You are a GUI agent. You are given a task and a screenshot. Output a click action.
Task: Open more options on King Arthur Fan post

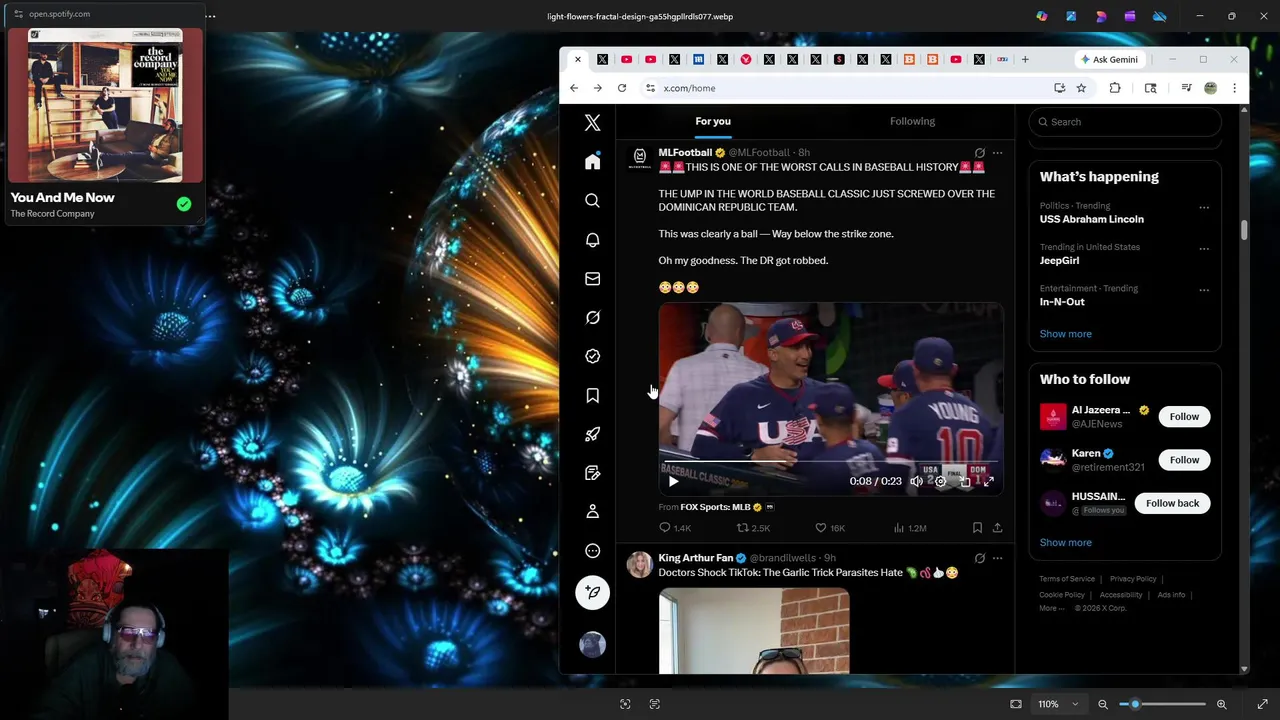pos(997,558)
